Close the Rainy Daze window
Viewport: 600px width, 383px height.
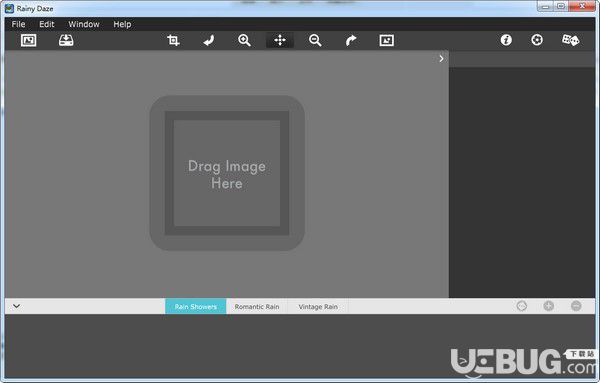pyautogui.click(x=582, y=6)
